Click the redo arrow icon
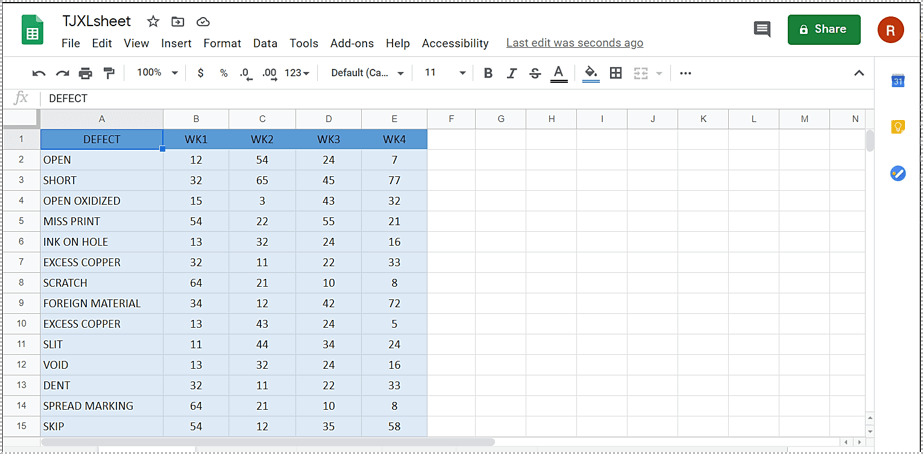923x454 pixels. pos(62,73)
